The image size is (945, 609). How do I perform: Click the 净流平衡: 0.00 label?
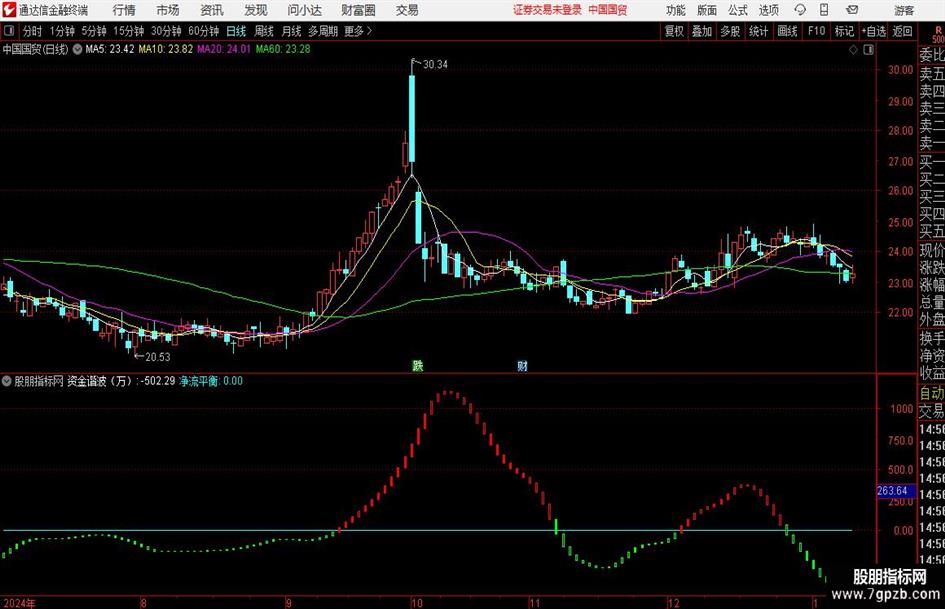(211, 381)
